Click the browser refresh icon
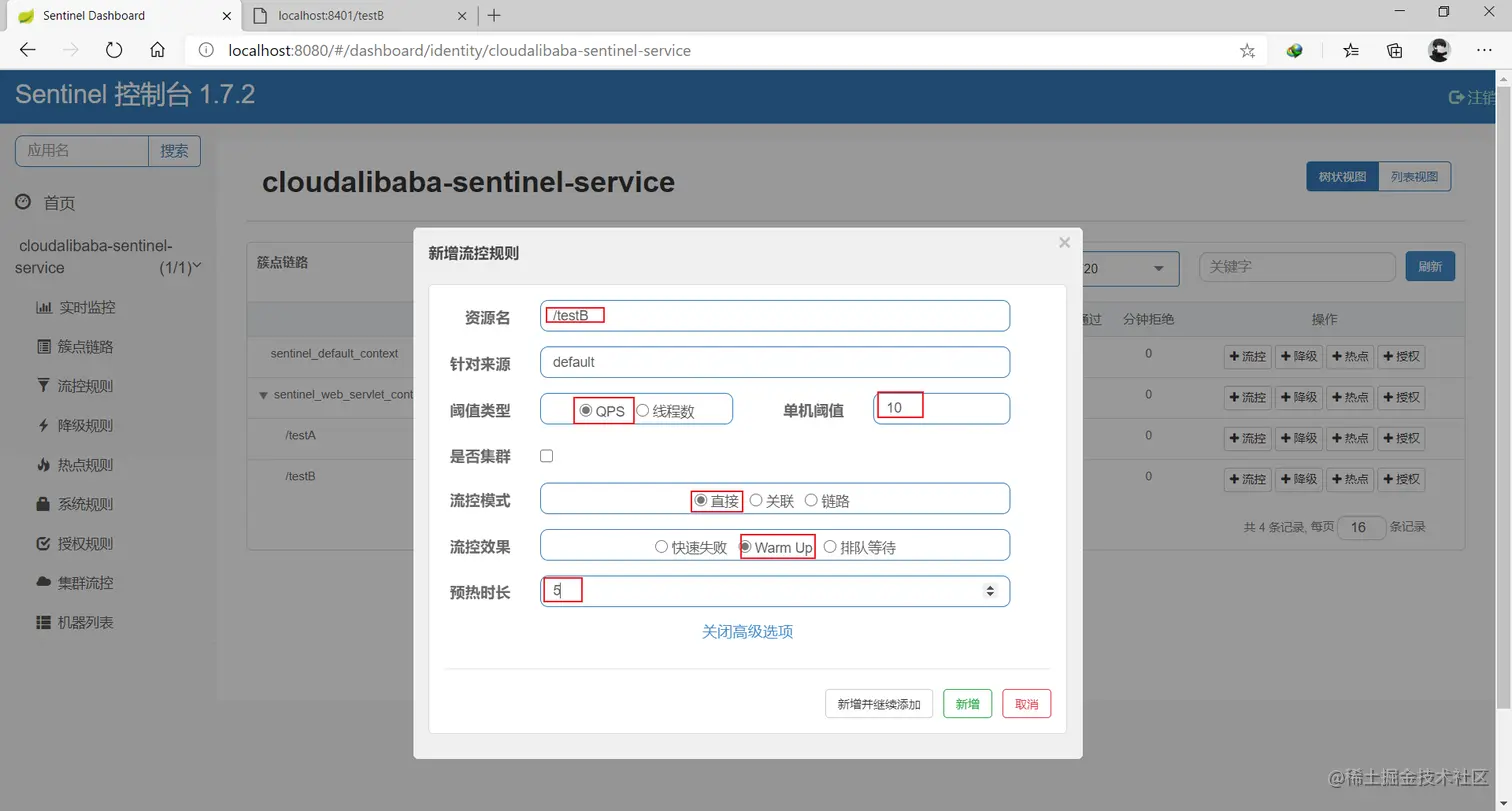Viewport: 1512px width, 811px height. [x=114, y=50]
